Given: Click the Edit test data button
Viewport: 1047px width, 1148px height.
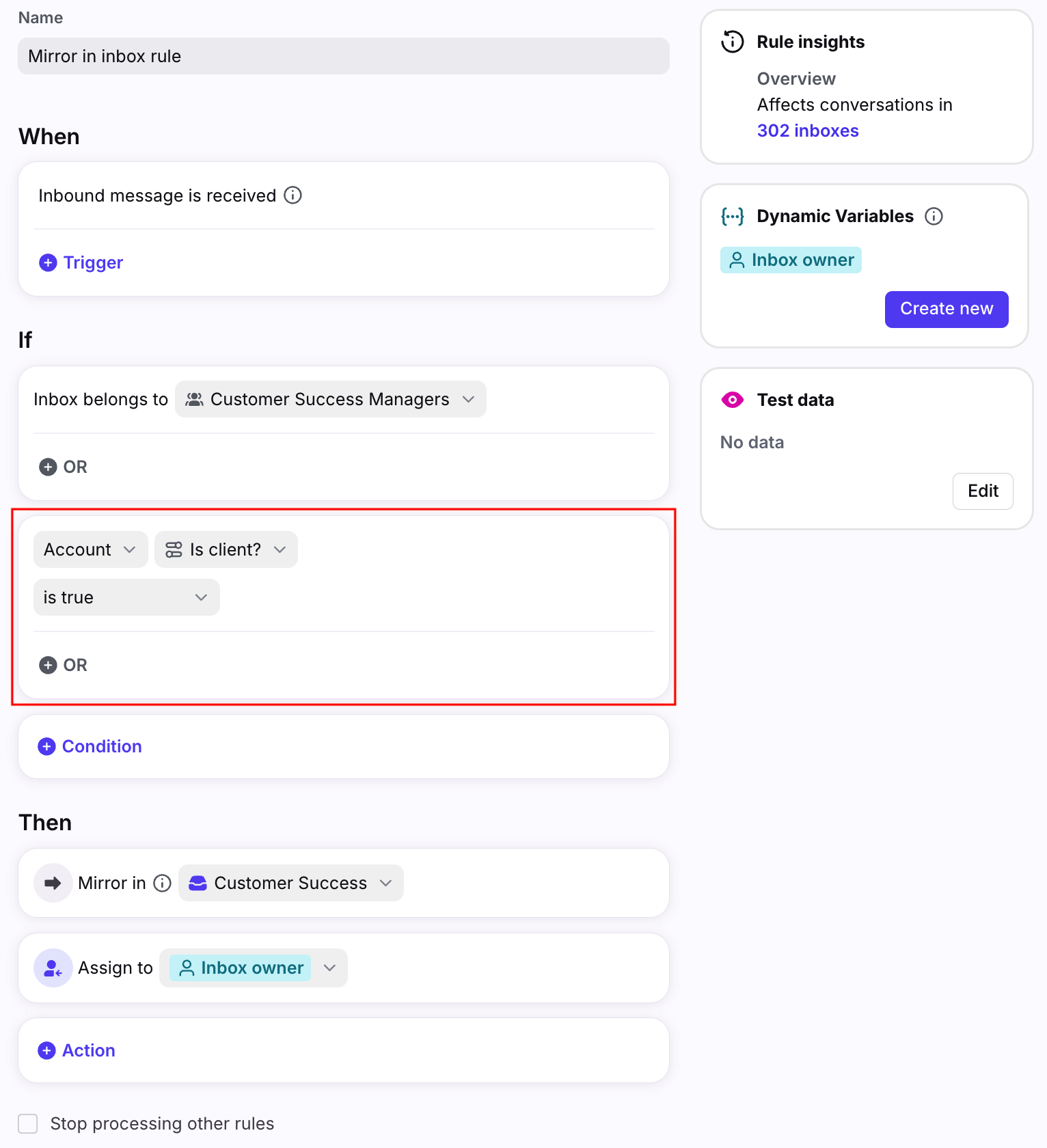Looking at the screenshot, I should click(x=983, y=491).
